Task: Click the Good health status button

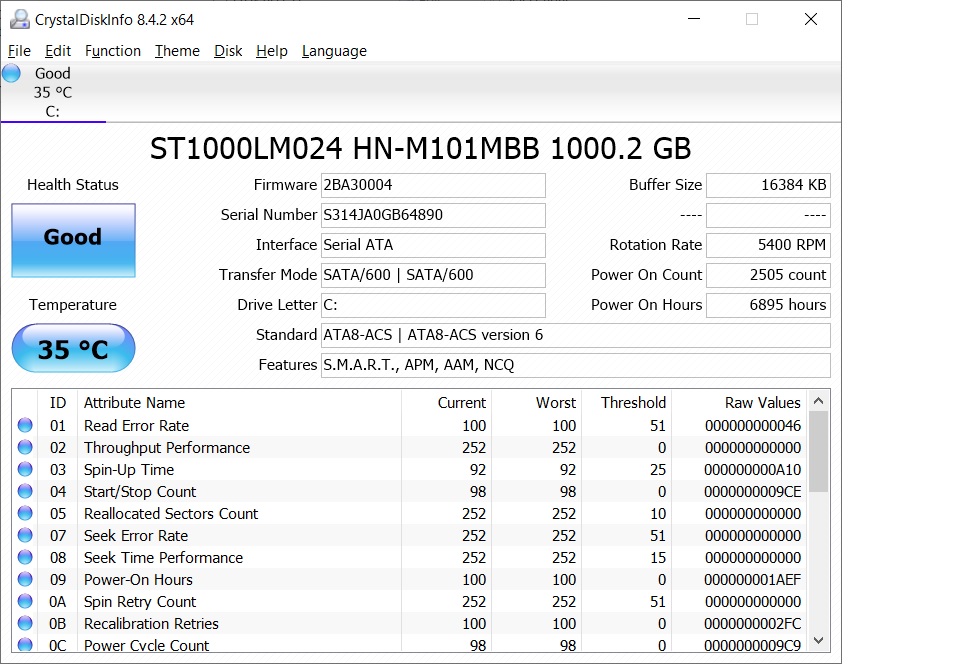Action: [x=73, y=240]
